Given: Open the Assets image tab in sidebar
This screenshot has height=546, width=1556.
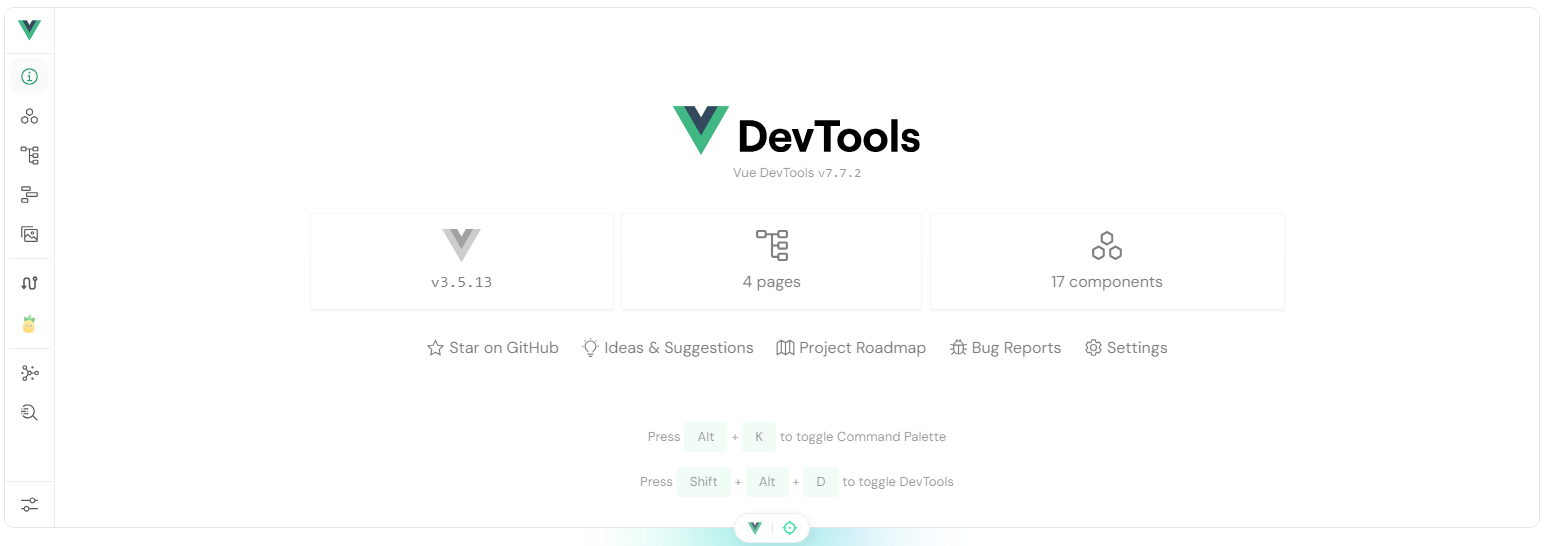Looking at the screenshot, I should pyautogui.click(x=30, y=234).
